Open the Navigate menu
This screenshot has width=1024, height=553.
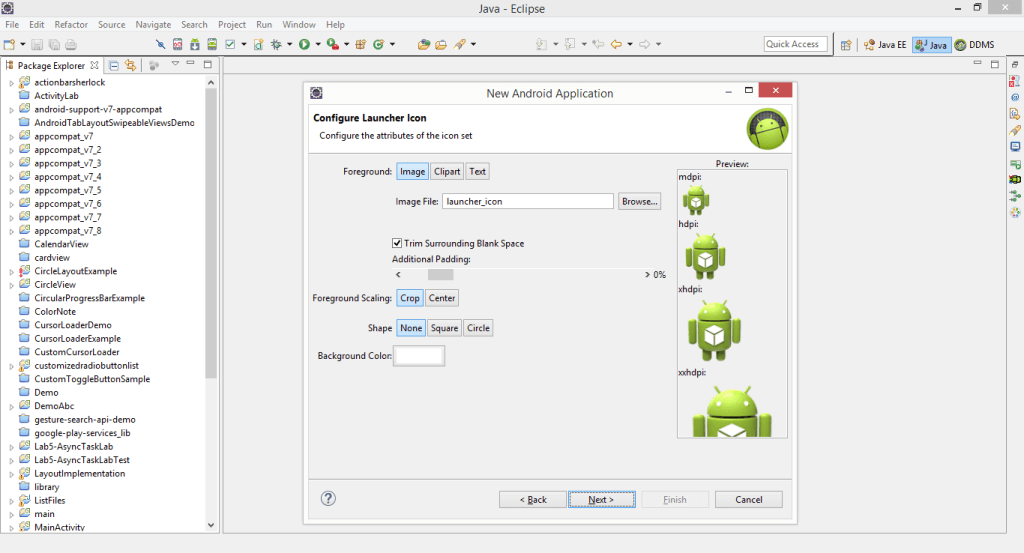[x=153, y=25]
